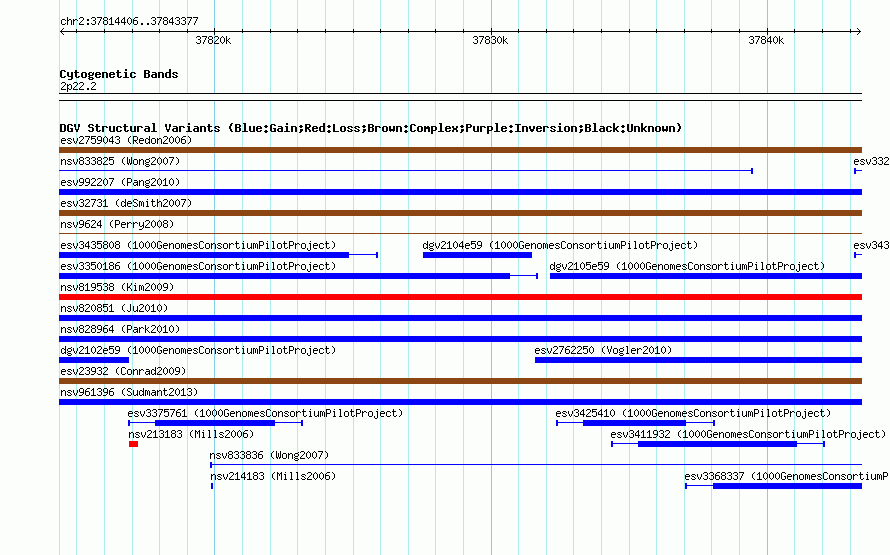The image size is (890, 555).
Task: Select the blue esv992207 gain bar
Action: (460, 192)
